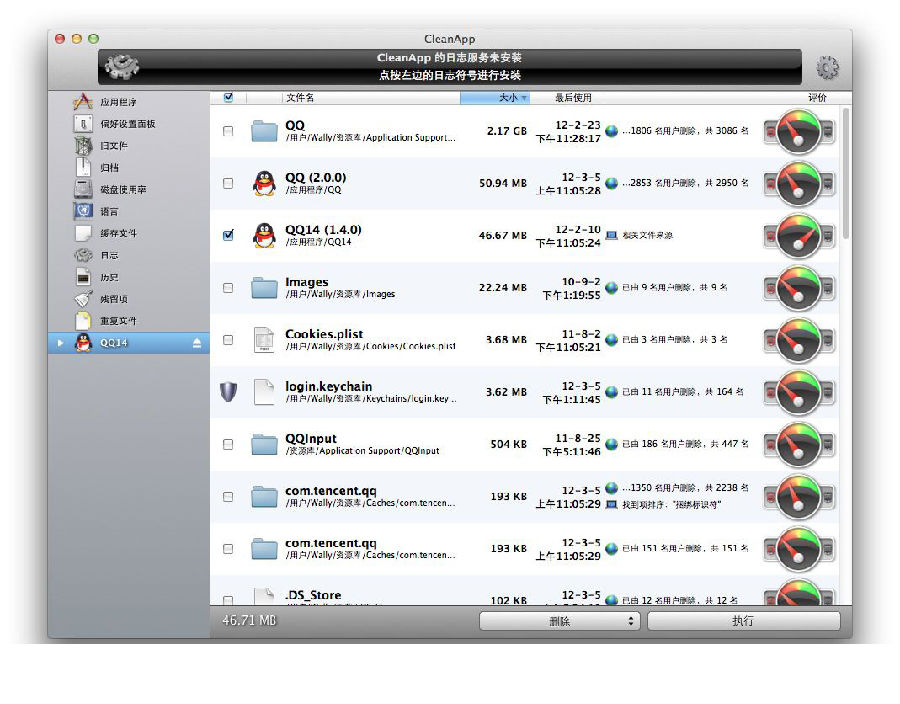Open 应用程序 (Applications) in the sidebar

[118, 102]
